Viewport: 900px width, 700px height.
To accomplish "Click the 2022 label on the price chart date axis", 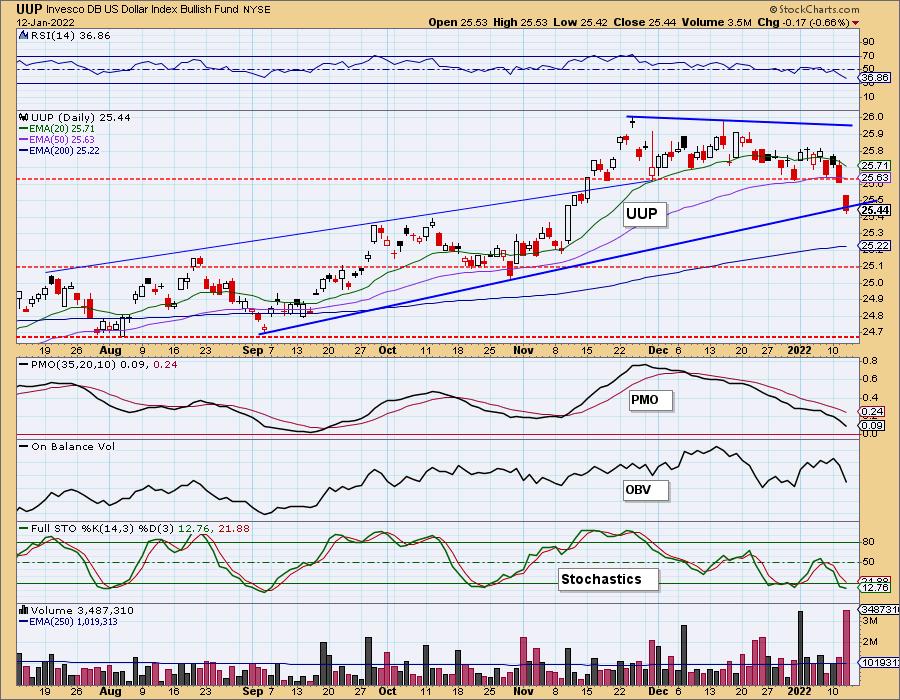I will (798, 351).
